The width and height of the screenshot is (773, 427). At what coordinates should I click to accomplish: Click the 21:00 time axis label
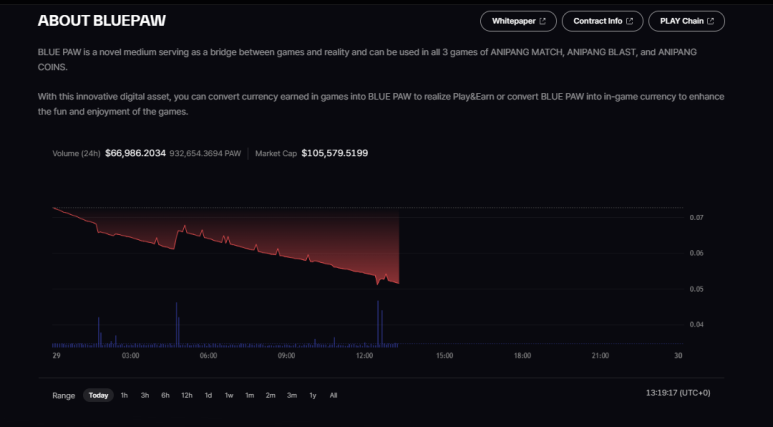[x=600, y=356]
